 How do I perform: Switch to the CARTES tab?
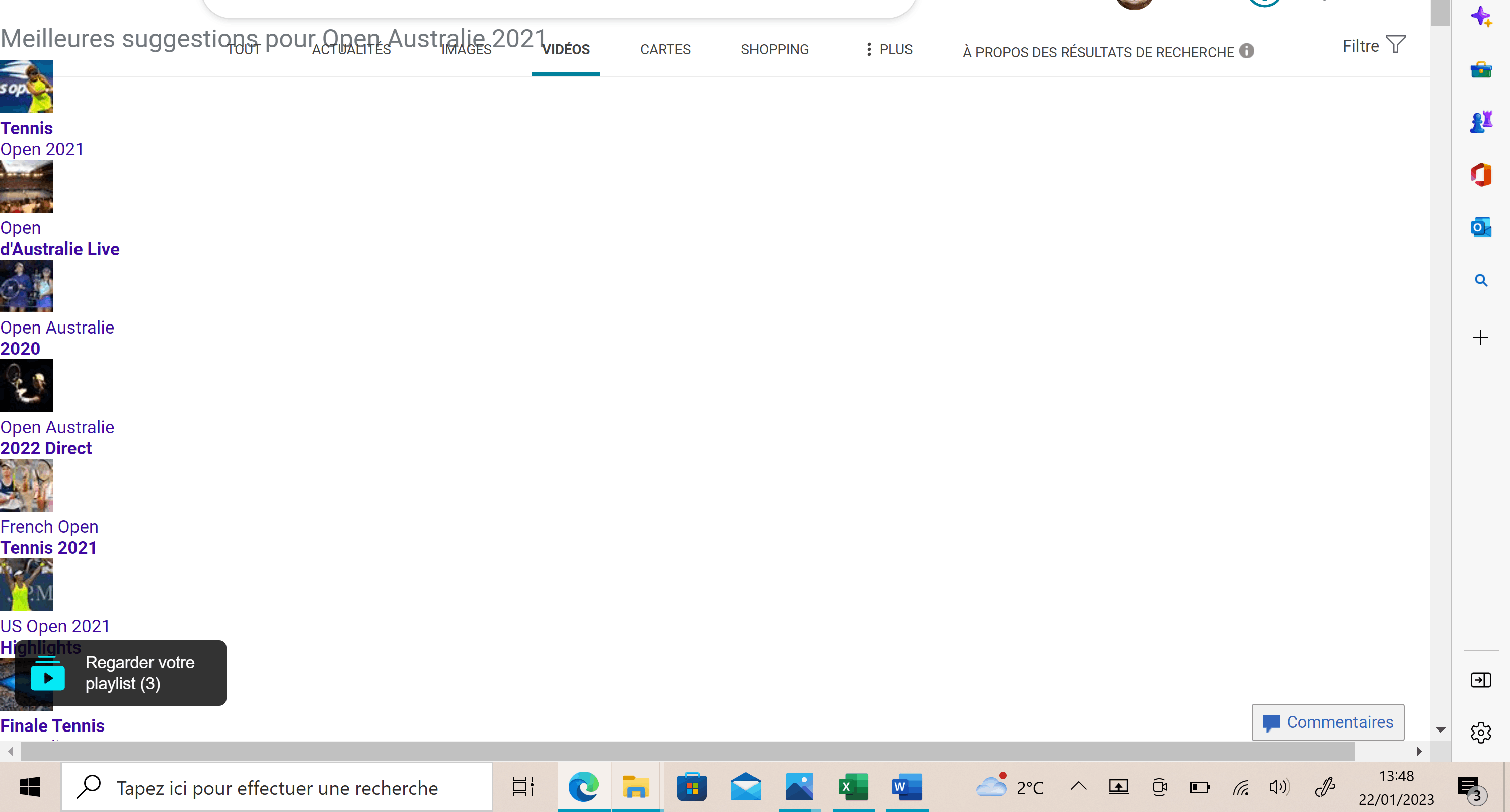pyautogui.click(x=665, y=50)
